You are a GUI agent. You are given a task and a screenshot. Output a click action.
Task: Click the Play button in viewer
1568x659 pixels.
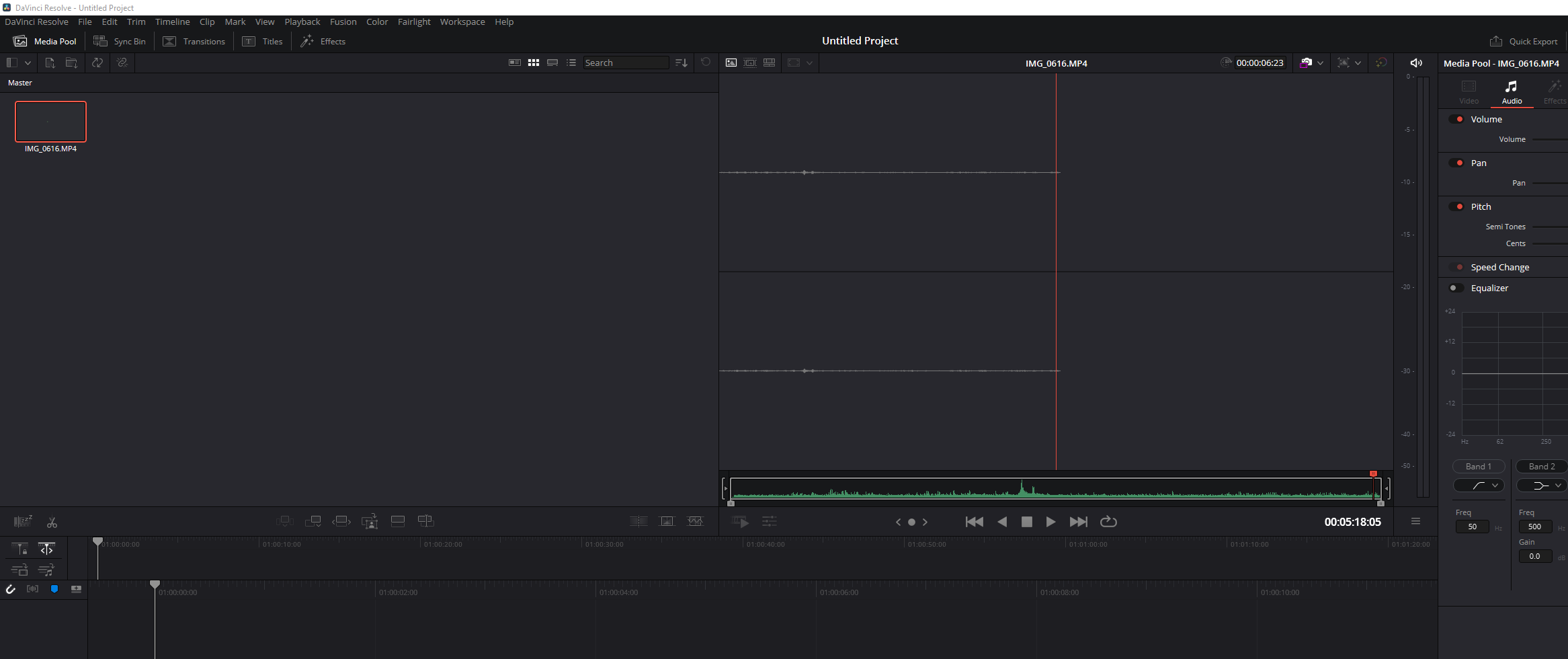point(1050,522)
